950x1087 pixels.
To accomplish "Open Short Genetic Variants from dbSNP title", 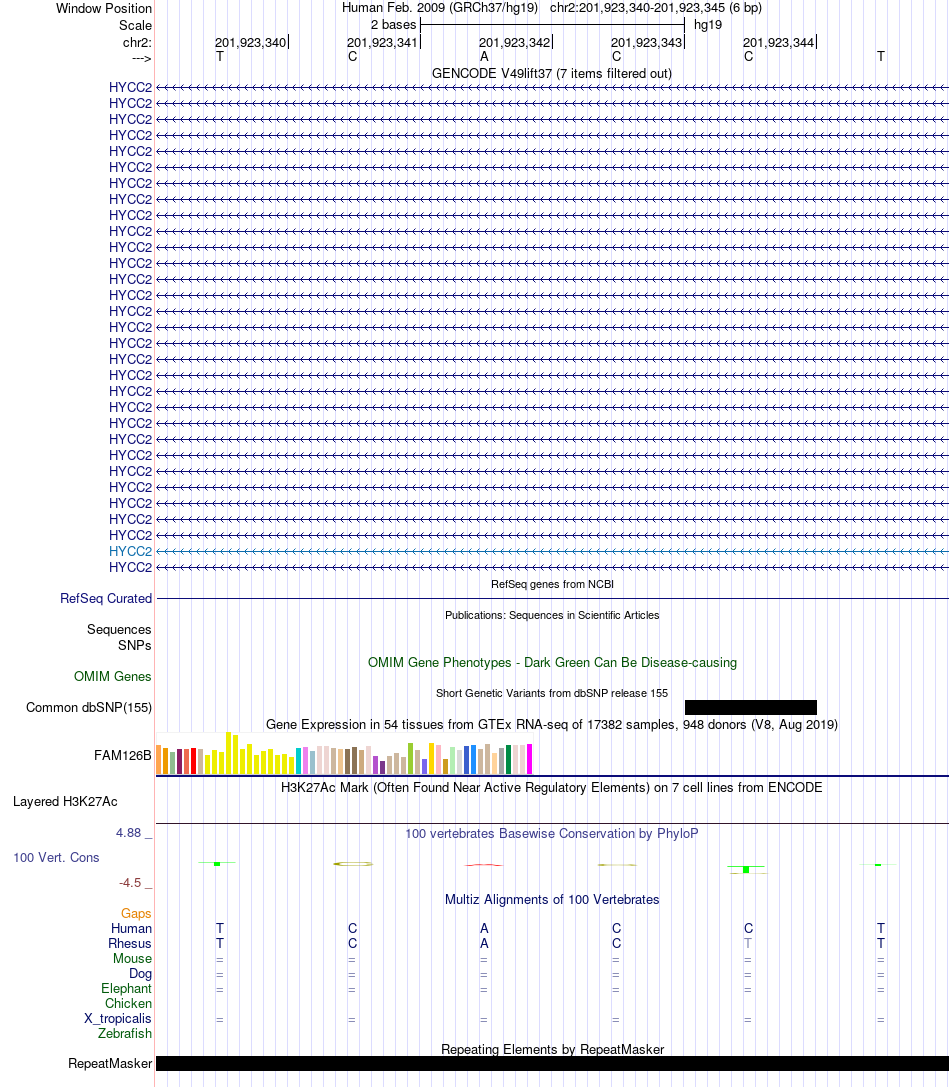I will click(x=552, y=693).
